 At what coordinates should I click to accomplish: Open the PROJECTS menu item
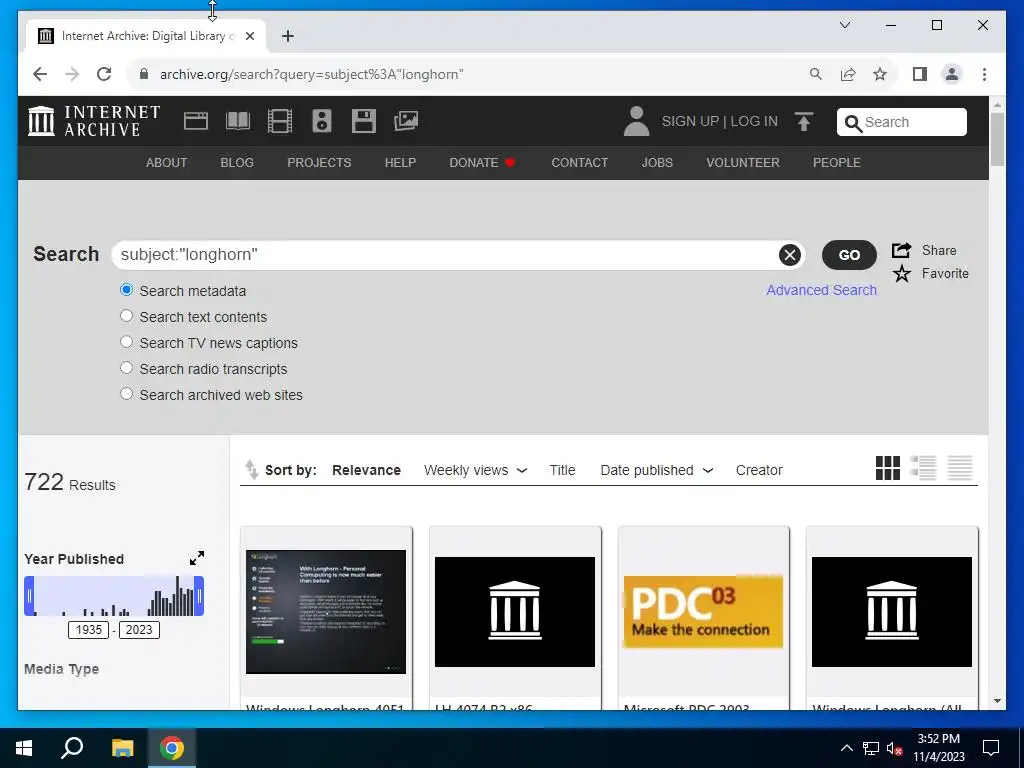point(319,163)
